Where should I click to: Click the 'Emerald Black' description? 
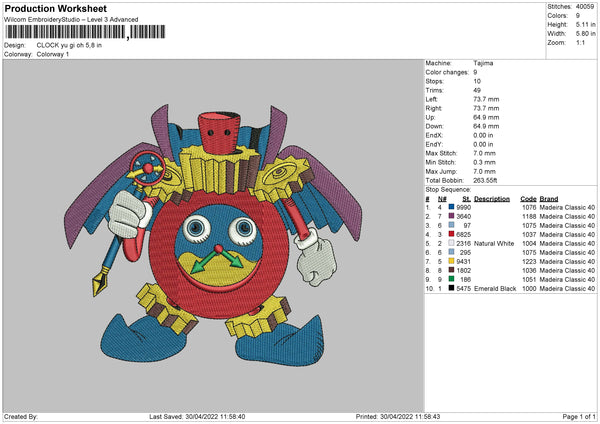click(x=495, y=289)
